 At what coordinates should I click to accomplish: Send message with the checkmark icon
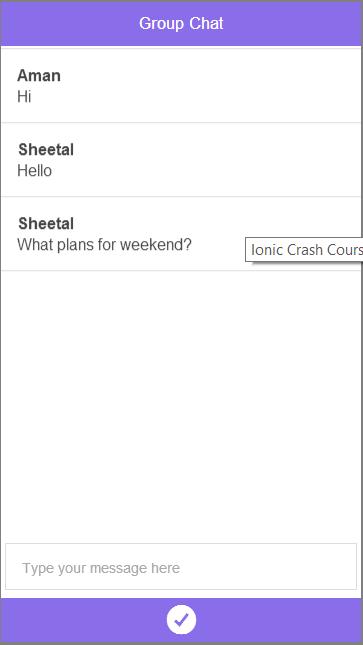[181, 619]
